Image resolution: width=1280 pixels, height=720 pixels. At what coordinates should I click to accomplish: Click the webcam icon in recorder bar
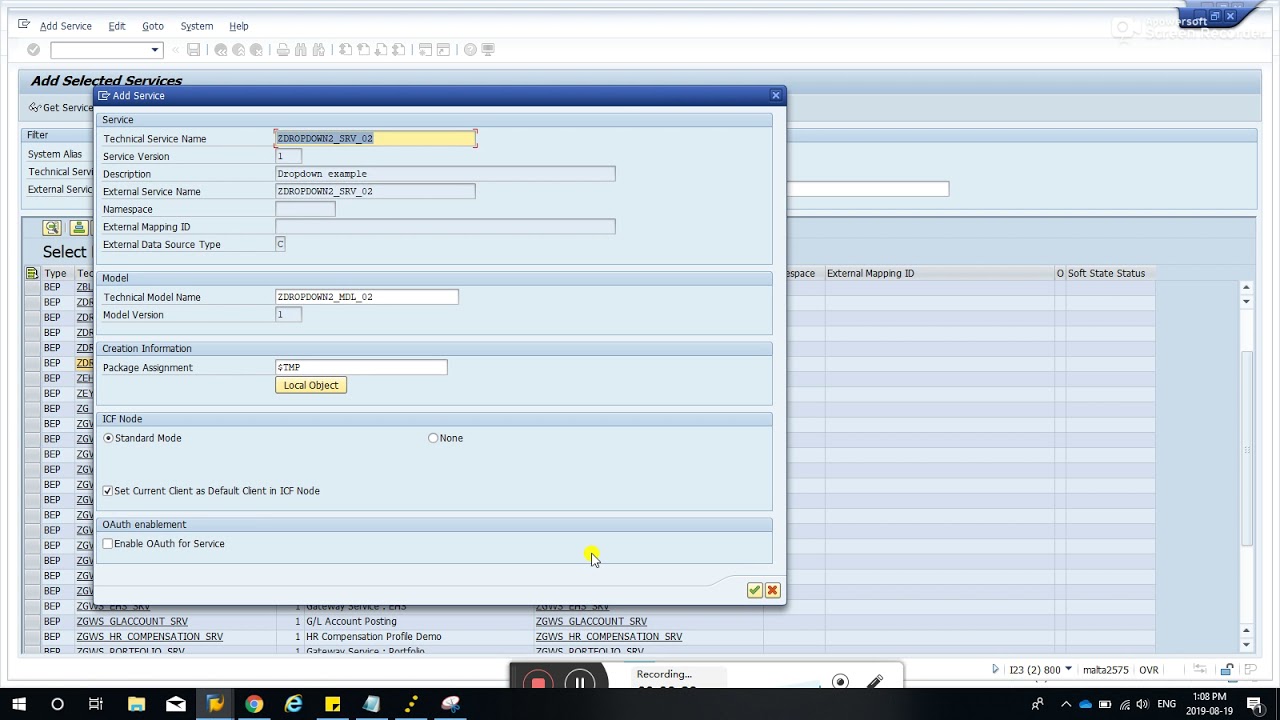click(840, 682)
